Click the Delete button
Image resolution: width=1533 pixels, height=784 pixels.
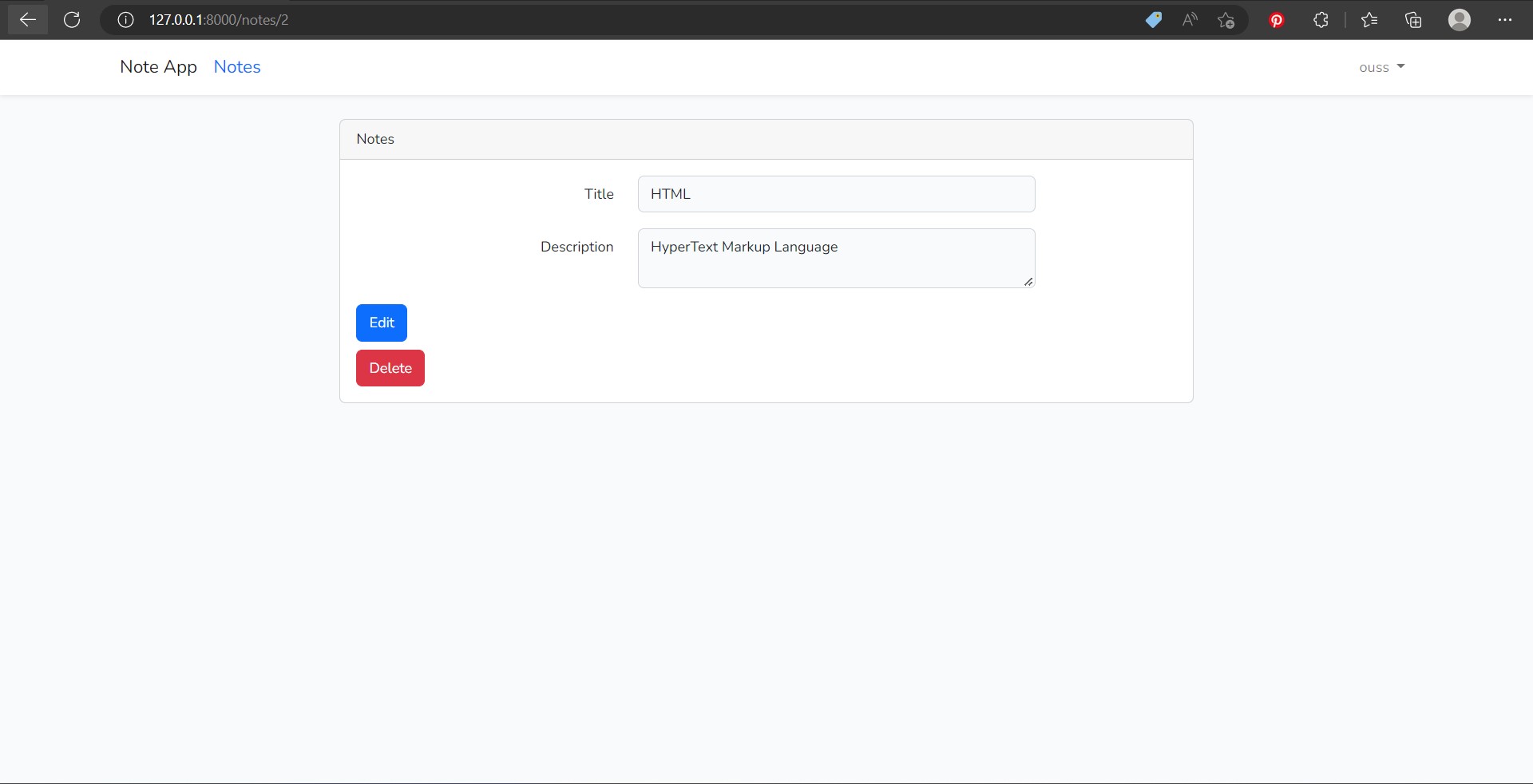click(x=390, y=368)
